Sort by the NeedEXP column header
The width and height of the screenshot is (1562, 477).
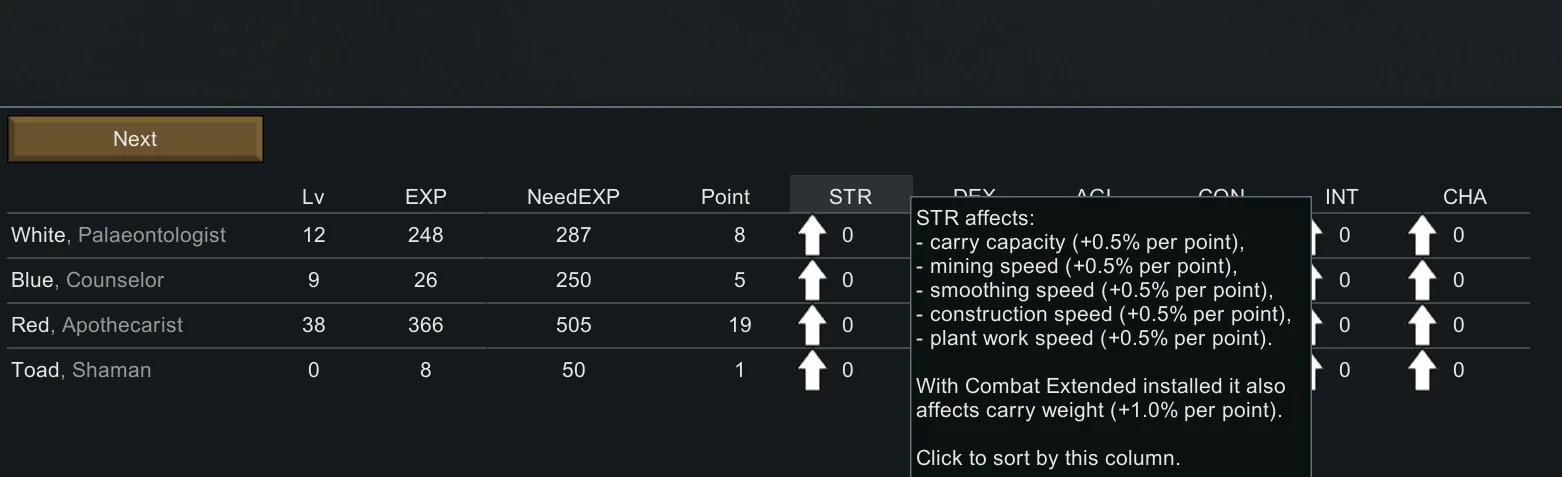point(573,197)
